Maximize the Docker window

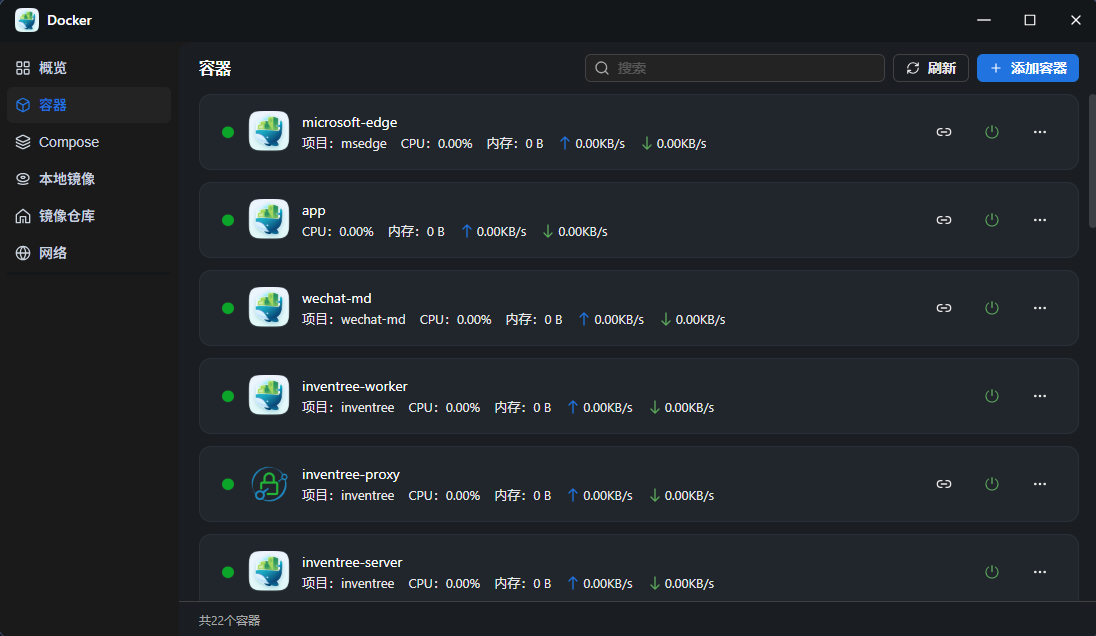point(1030,20)
